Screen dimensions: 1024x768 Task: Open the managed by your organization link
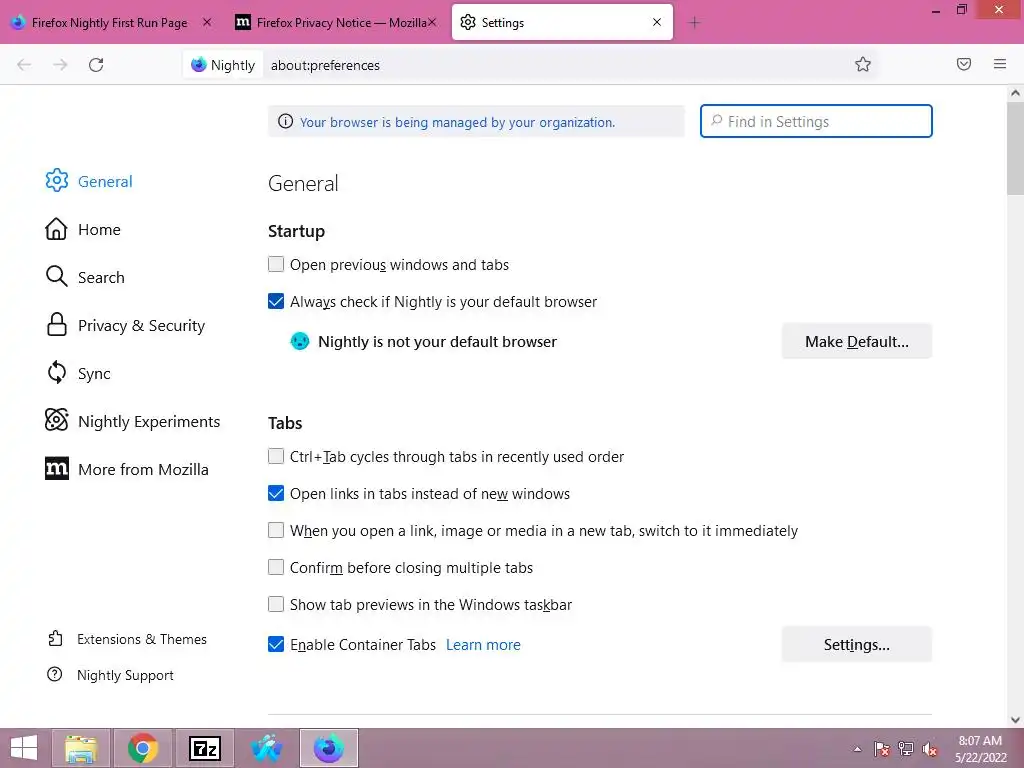coord(457,122)
